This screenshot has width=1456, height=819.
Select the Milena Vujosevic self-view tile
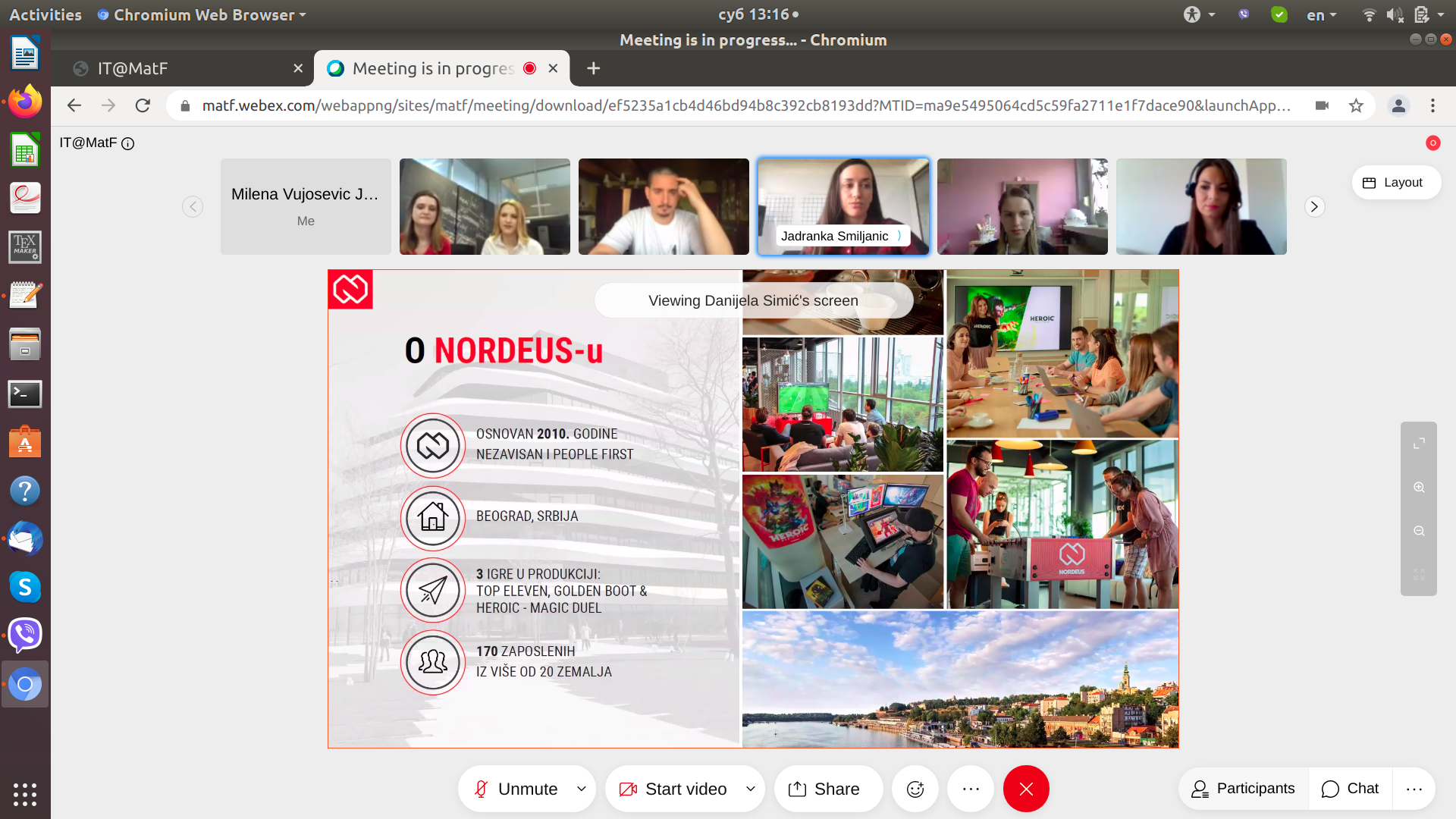click(306, 206)
